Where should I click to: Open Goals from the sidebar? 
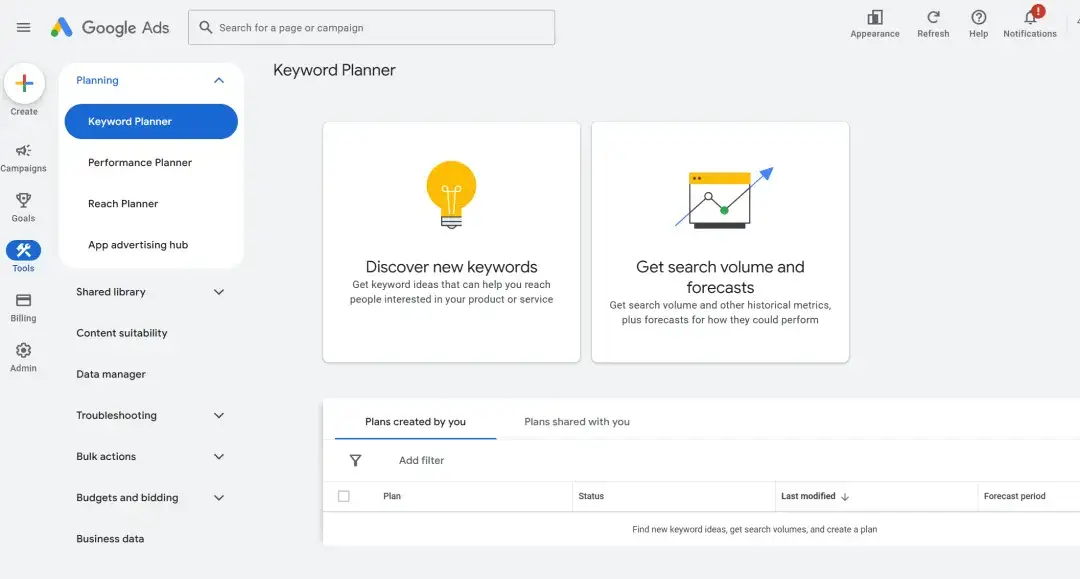23,208
